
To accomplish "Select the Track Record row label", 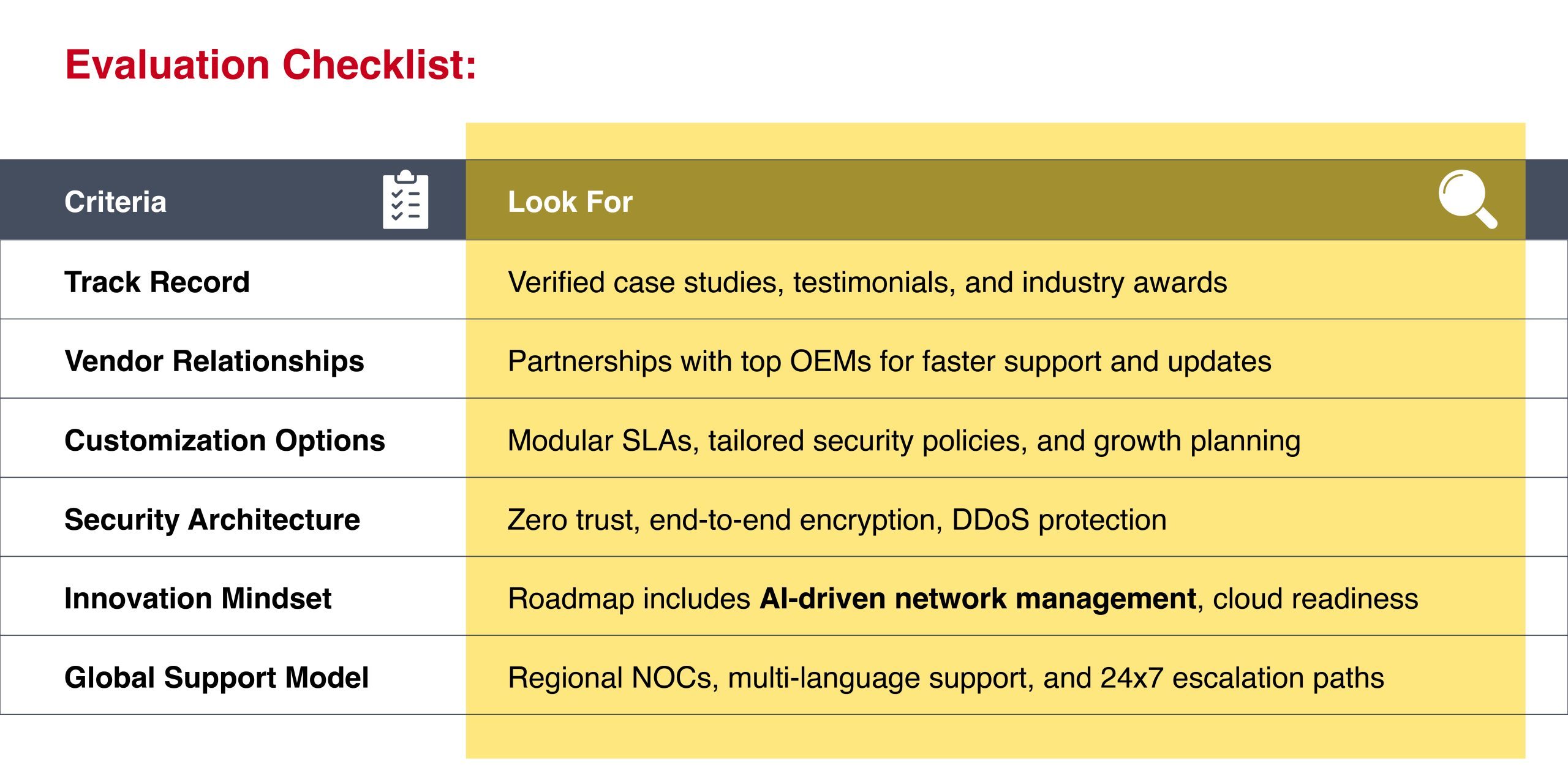I will click(x=157, y=282).
